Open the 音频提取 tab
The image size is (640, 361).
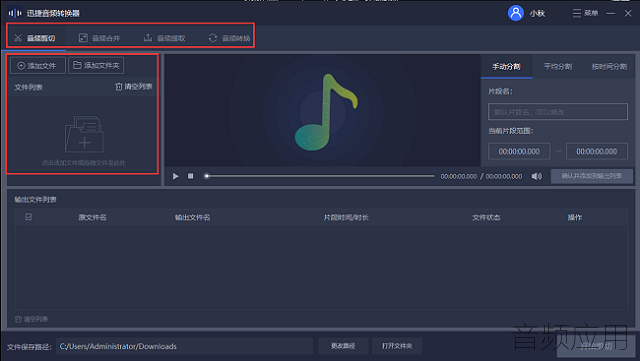[x=164, y=38]
